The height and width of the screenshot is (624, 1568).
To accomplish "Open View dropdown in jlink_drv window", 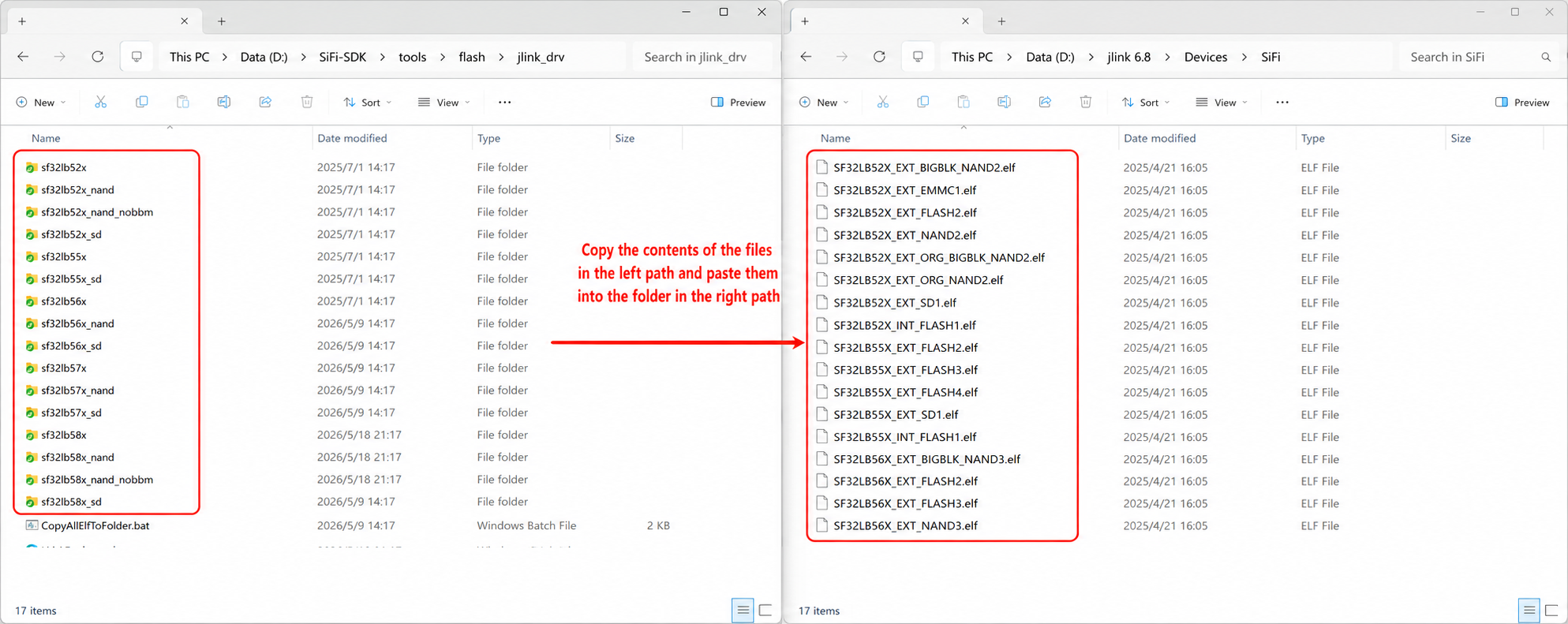I will [x=443, y=103].
